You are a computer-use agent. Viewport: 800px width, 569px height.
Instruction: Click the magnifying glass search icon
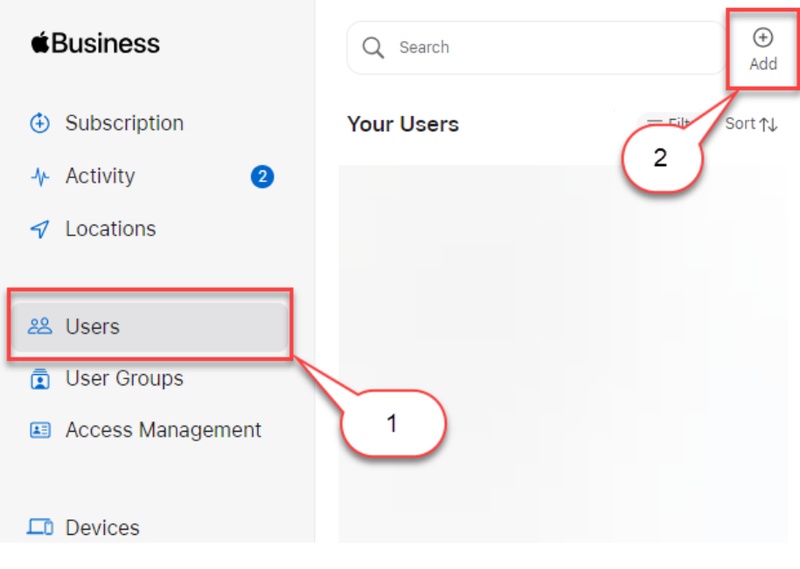click(x=373, y=48)
